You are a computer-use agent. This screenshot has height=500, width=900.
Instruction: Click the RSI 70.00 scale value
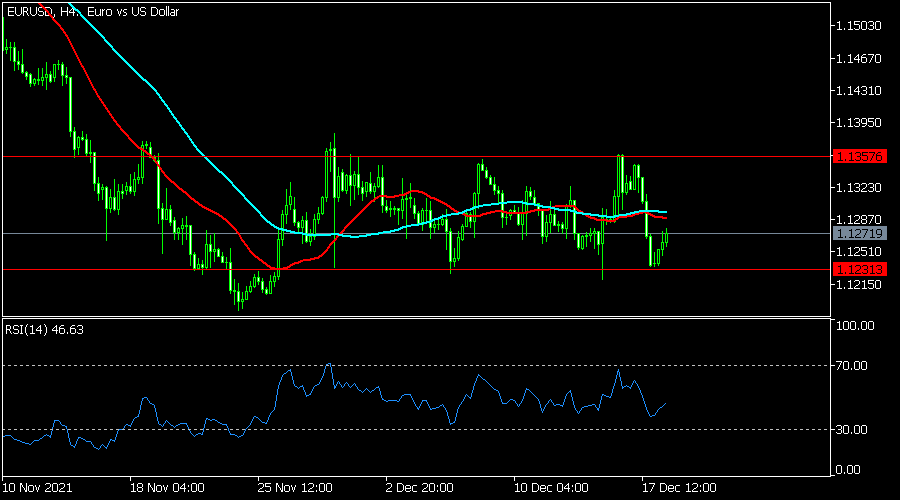[852, 366]
